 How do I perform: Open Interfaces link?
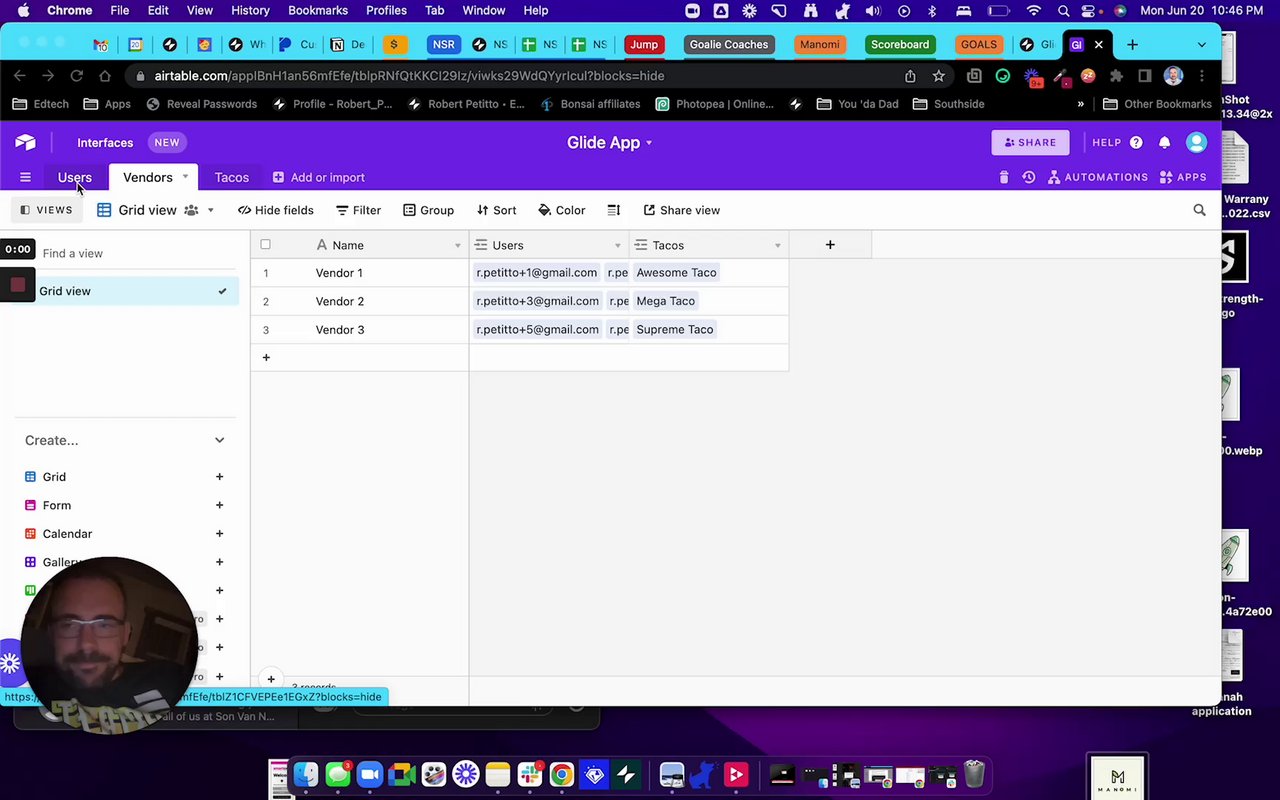pos(105,142)
